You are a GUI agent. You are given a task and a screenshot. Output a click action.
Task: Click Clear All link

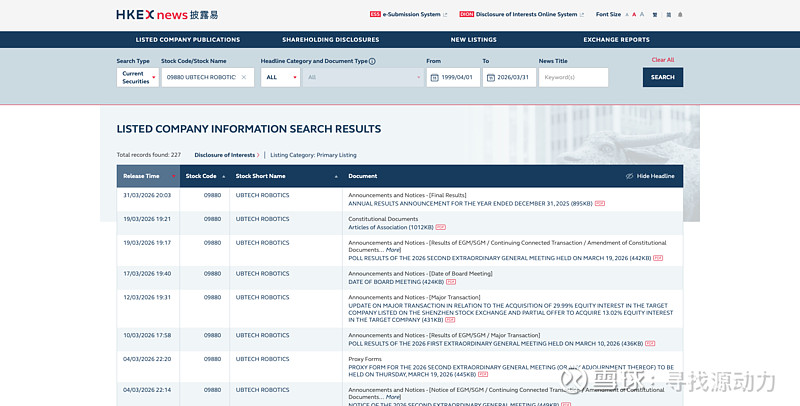point(663,60)
